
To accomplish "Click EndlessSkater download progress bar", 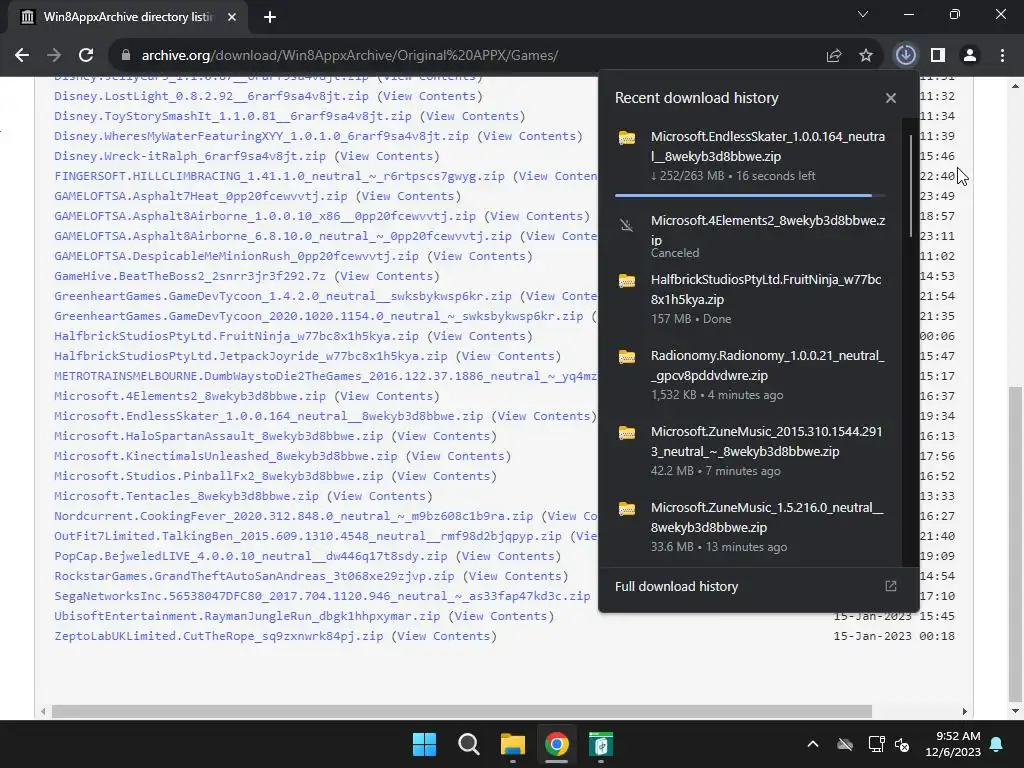I will pyautogui.click(x=750, y=195).
